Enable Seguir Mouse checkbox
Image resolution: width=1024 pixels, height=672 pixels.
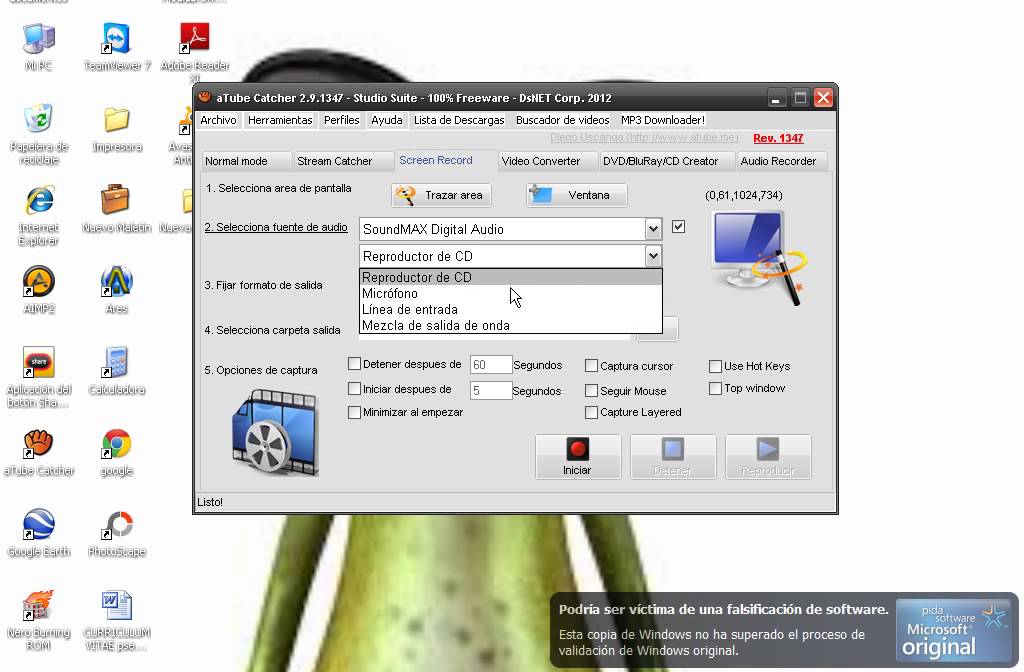coord(592,391)
